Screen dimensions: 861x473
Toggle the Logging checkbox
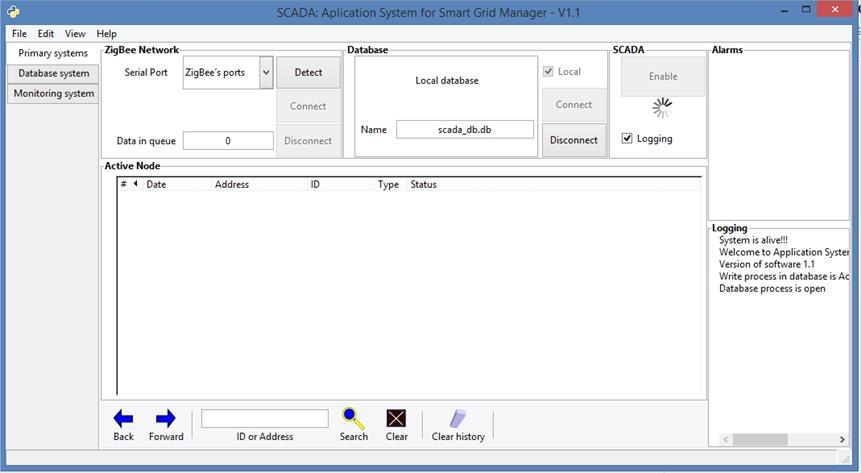point(627,139)
